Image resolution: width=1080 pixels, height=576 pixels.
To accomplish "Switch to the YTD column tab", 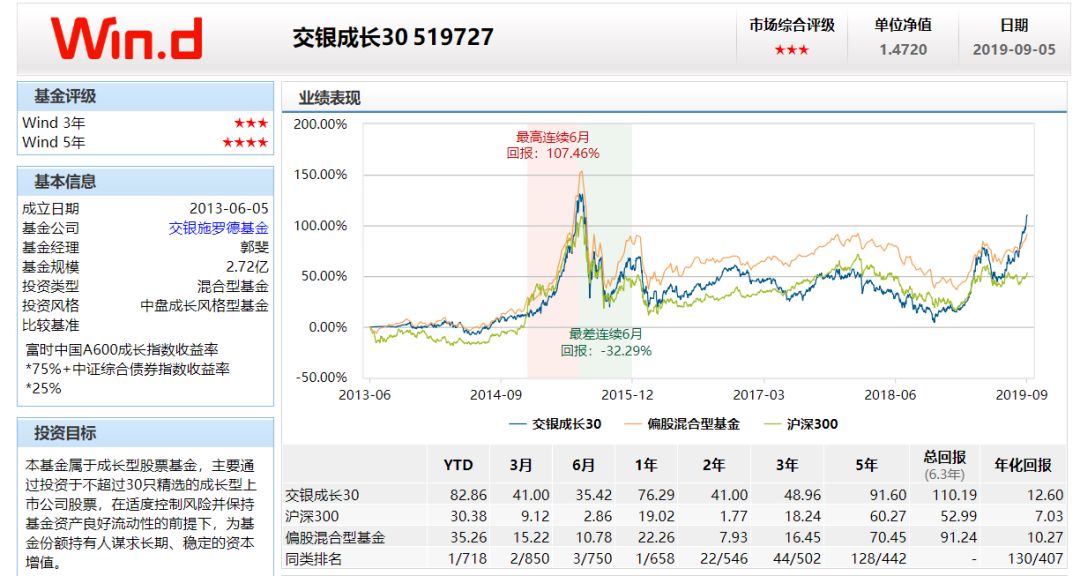I will pos(457,465).
